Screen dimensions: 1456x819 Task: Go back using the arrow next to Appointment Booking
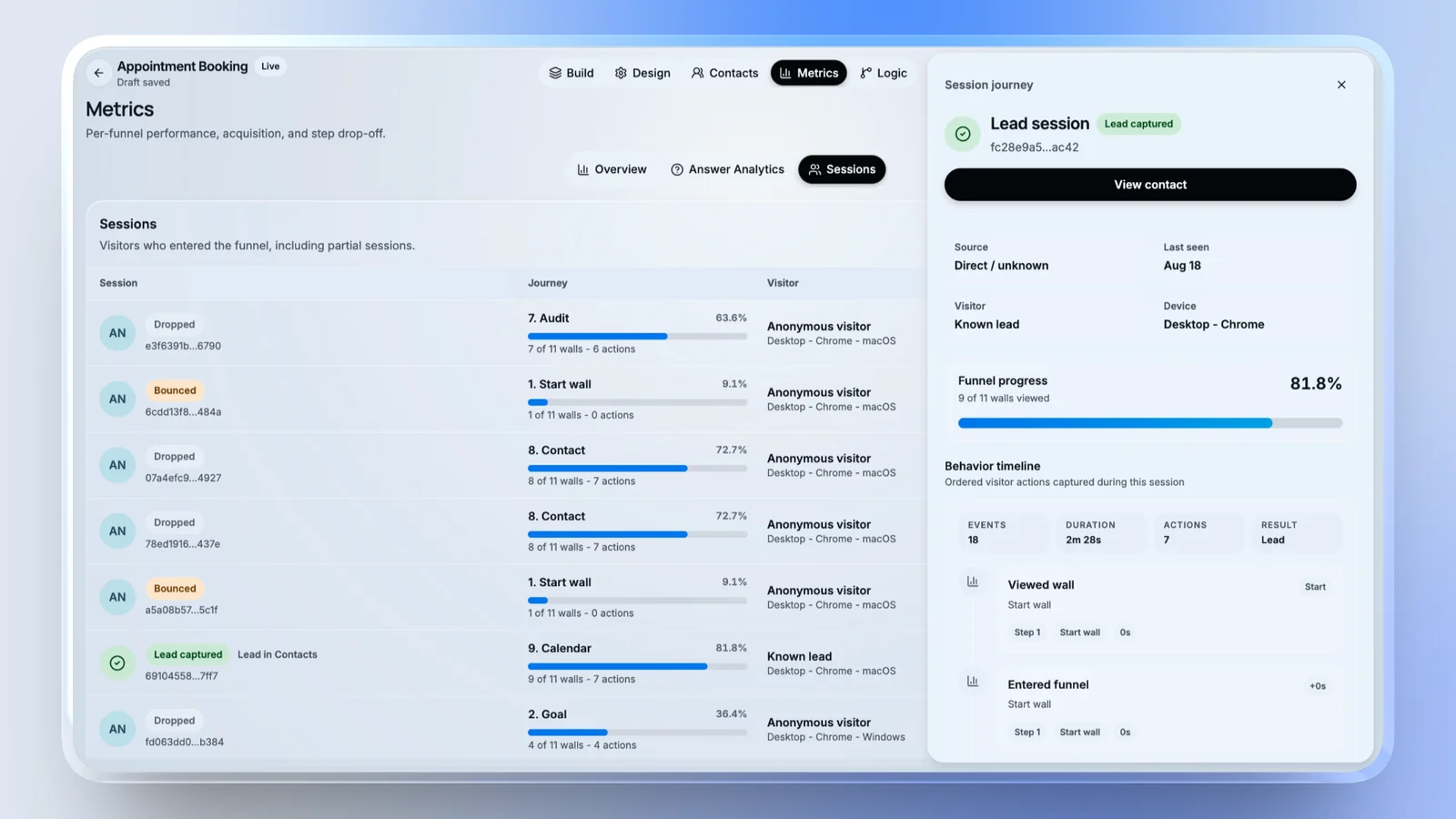click(x=98, y=73)
